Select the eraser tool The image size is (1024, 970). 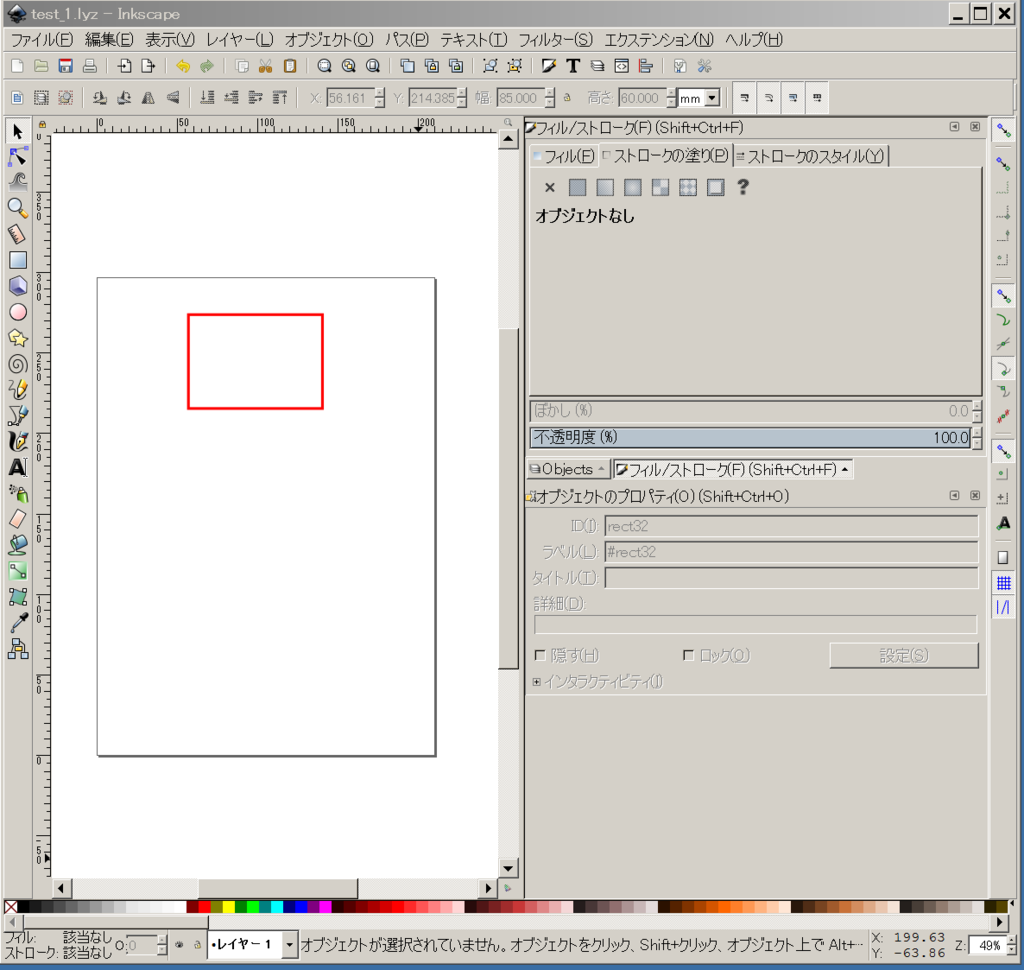18,519
